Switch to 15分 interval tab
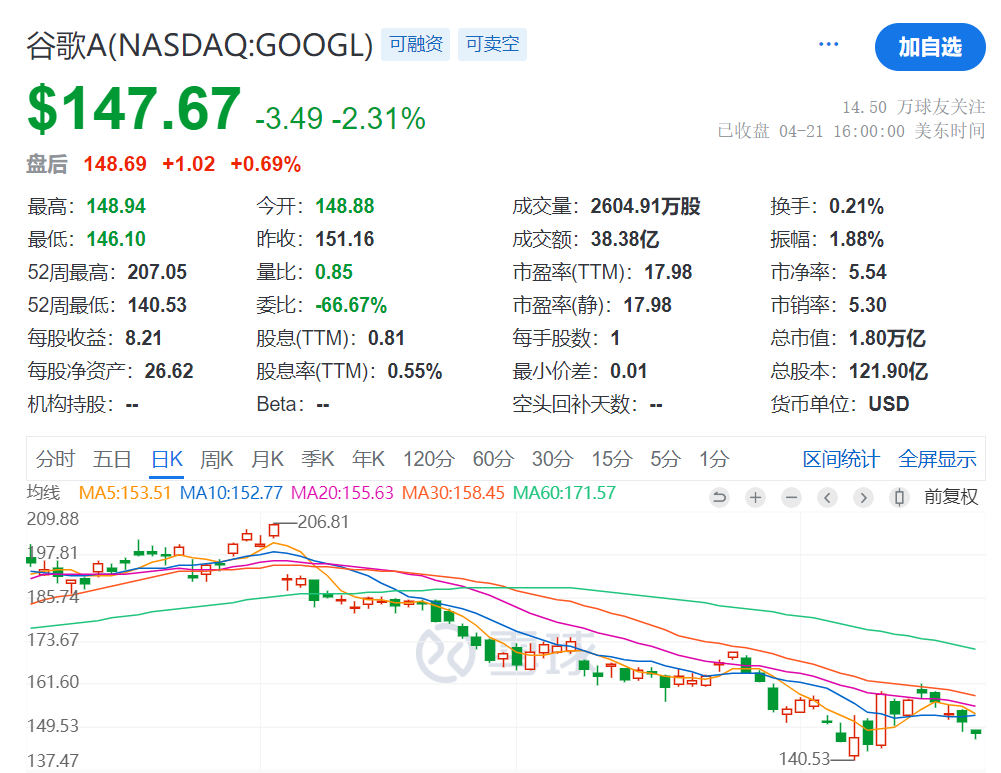The width and height of the screenshot is (1001, 773). [x=612, y=459]
